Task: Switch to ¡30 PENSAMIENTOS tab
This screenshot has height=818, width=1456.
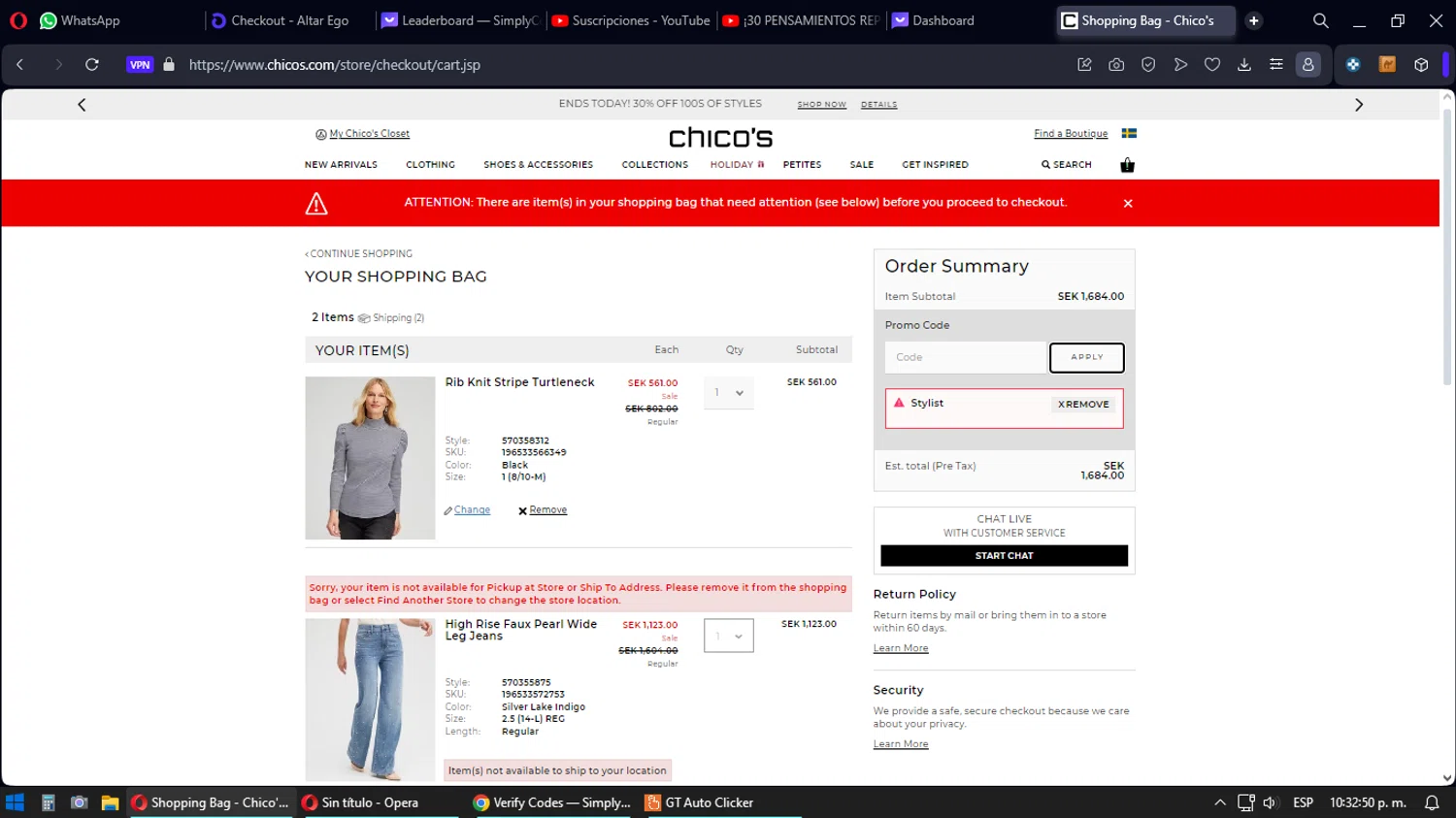Action: click(801, 20)
